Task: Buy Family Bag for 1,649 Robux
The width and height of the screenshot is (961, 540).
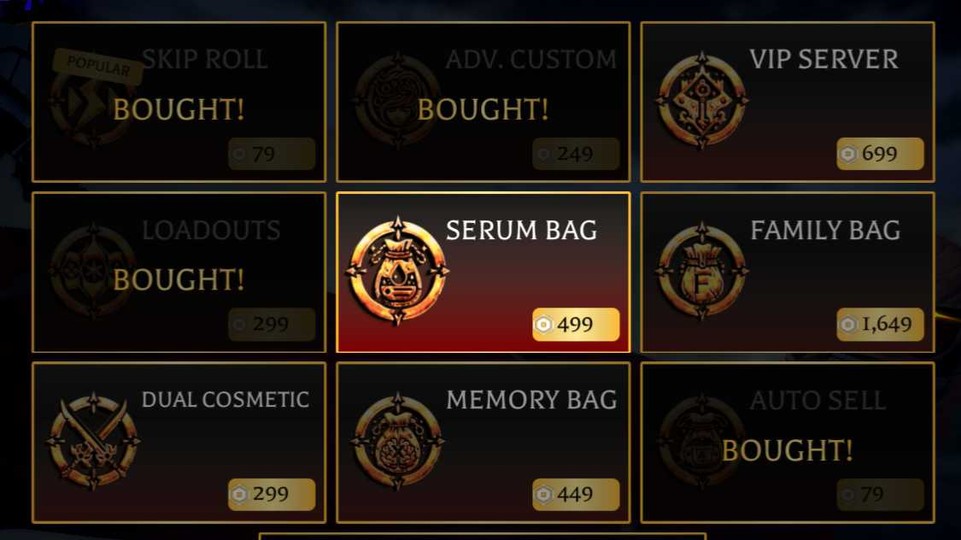Action: 879,324
